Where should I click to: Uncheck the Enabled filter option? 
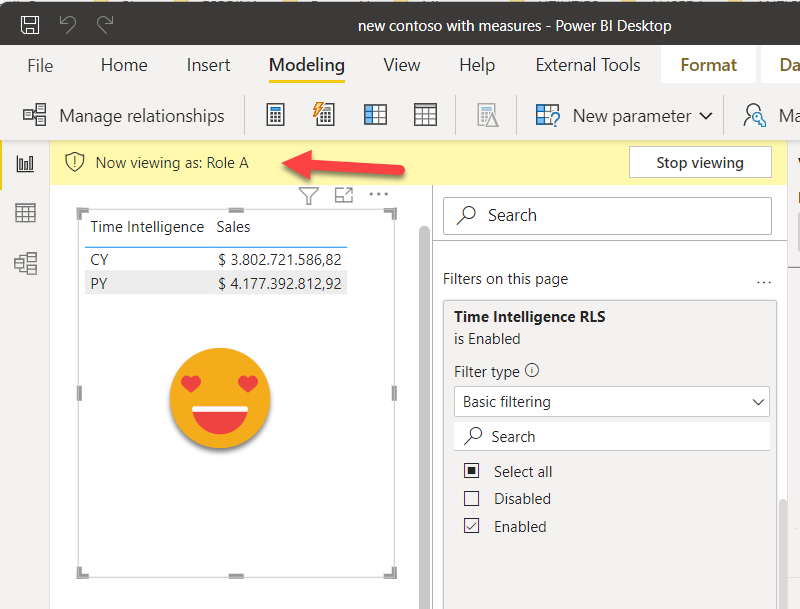472,526
